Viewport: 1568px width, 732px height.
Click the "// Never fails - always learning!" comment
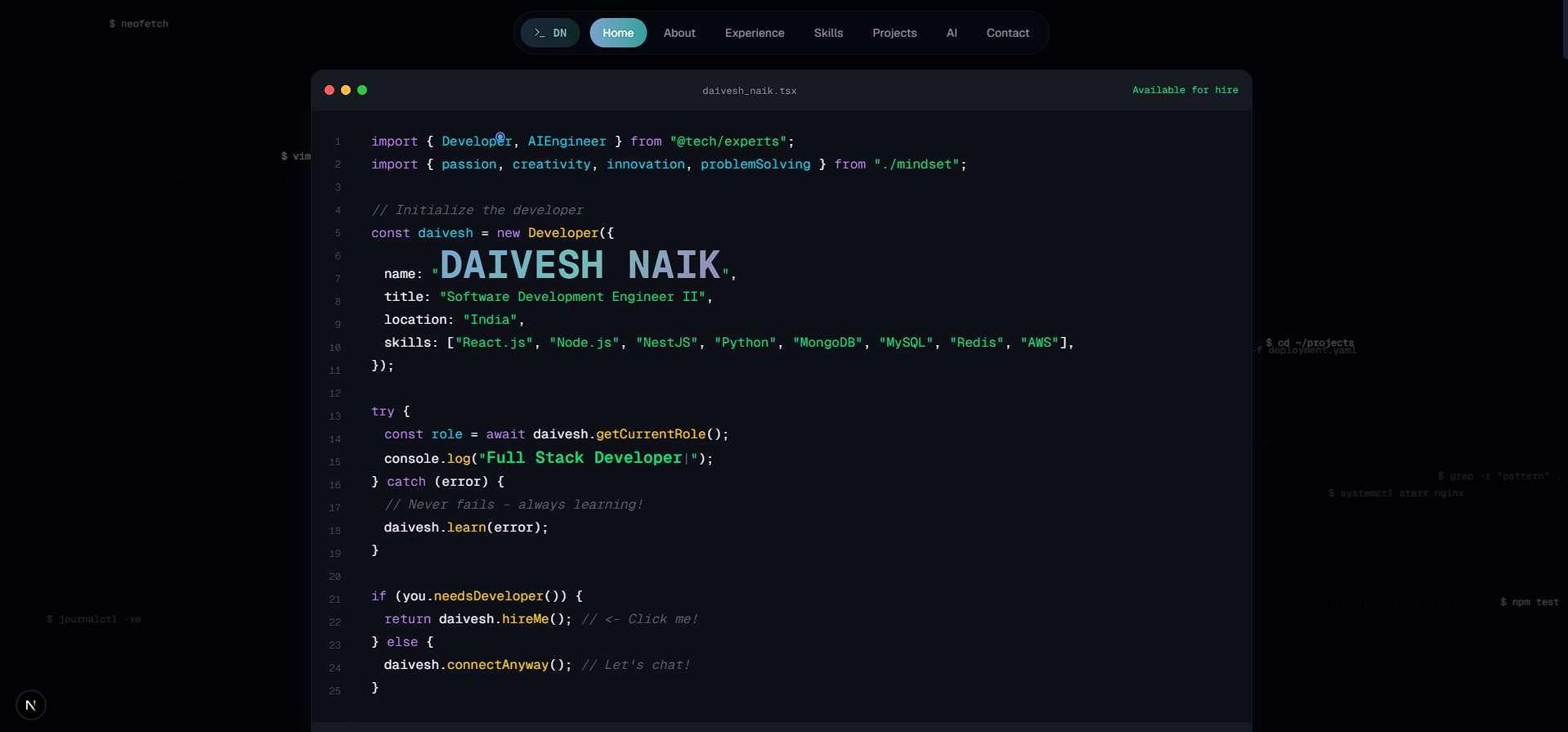(x=514, y=505)
